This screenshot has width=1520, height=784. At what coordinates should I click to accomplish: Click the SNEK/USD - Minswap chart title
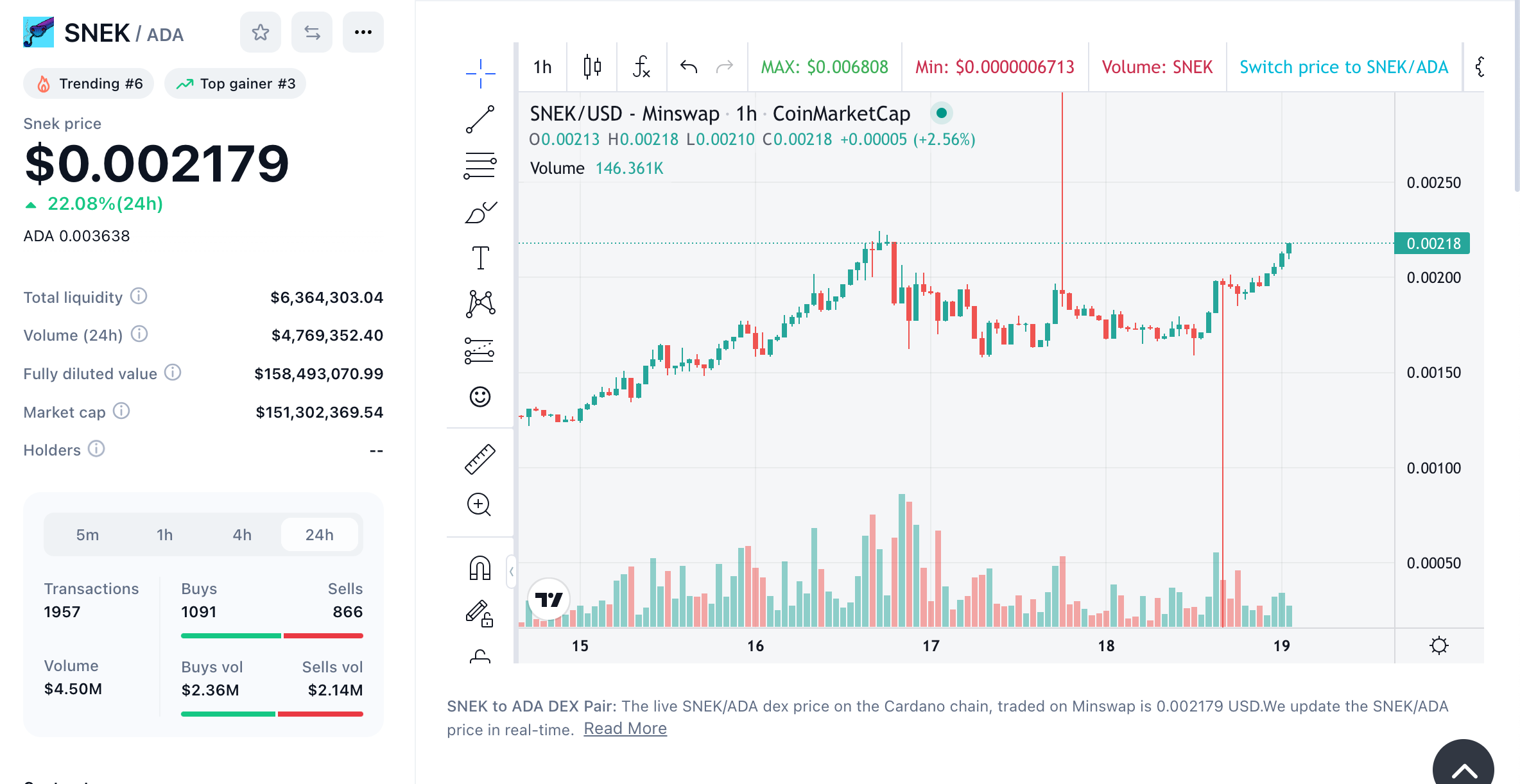click(720, 114)
